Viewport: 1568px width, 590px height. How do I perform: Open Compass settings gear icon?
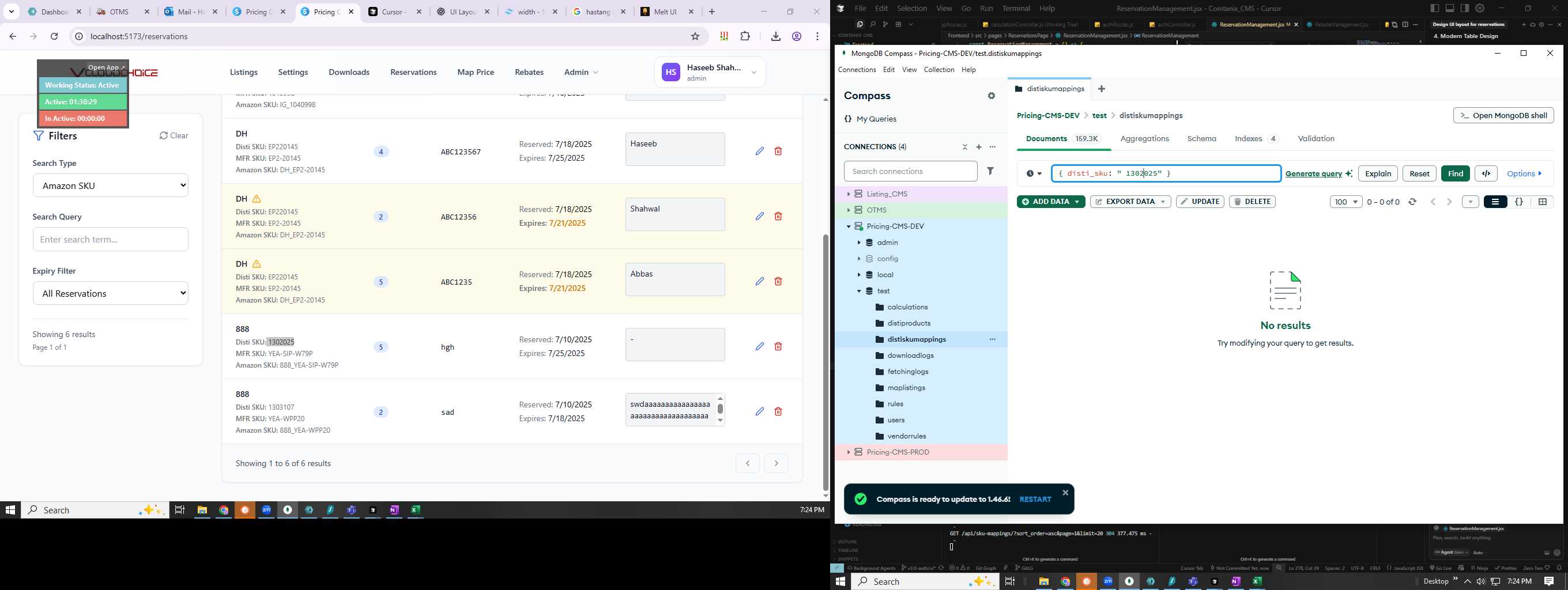tap(992, 96)
